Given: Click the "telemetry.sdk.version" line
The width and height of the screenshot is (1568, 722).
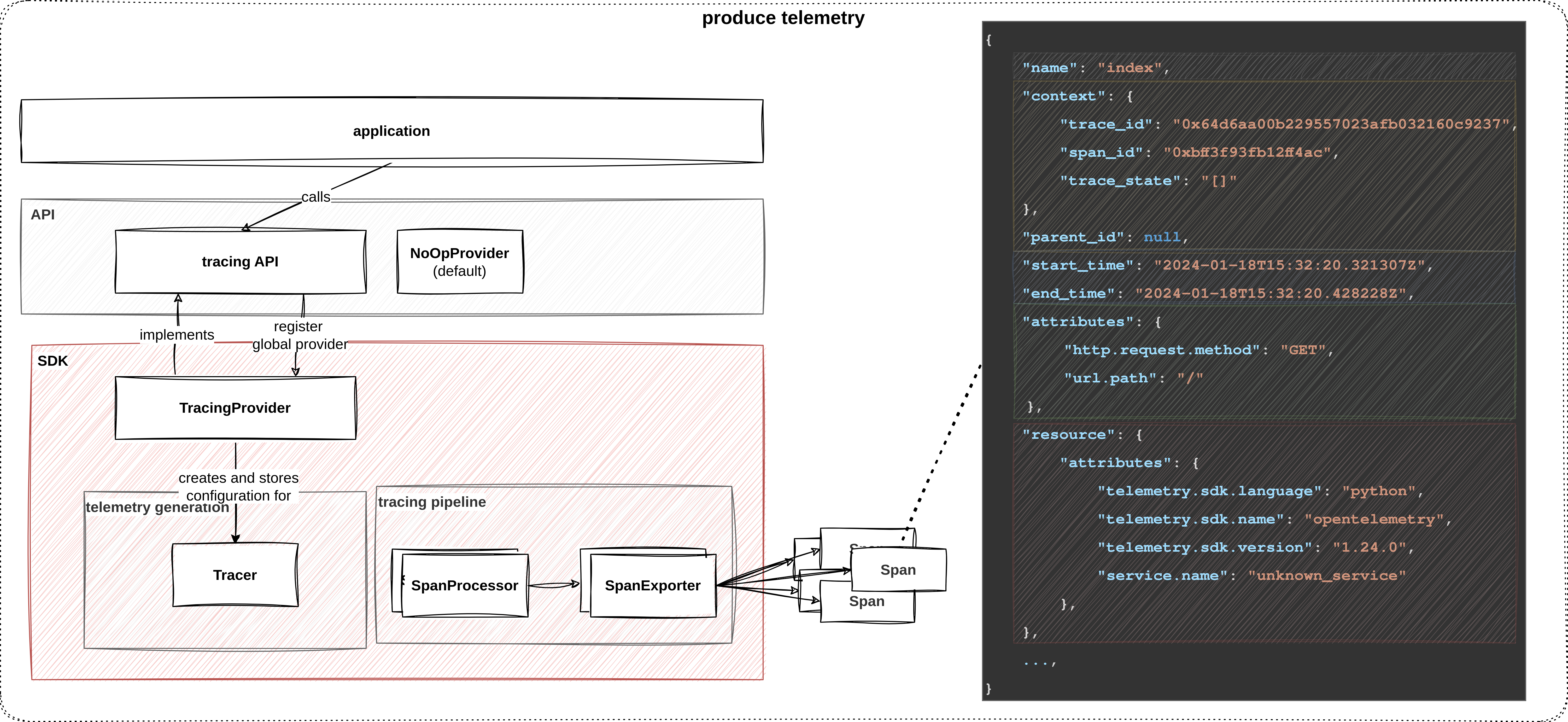Looking at the screenshot, I should pos(1256,547).
